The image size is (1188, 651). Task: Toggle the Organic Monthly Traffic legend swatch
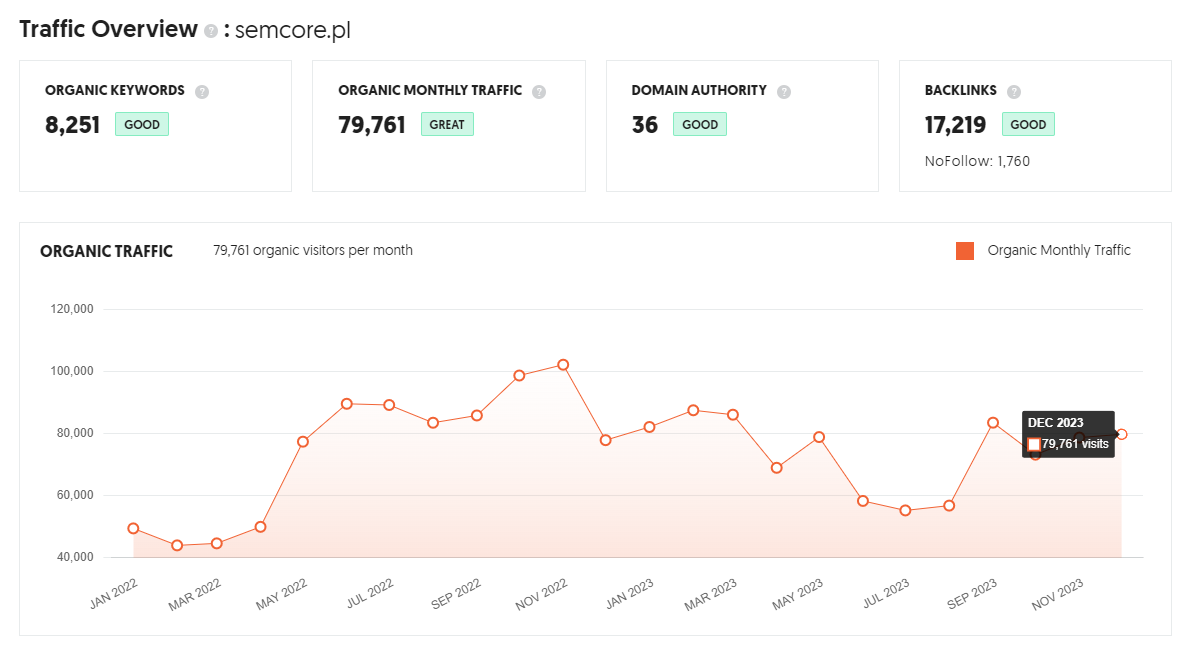point(964,251)
